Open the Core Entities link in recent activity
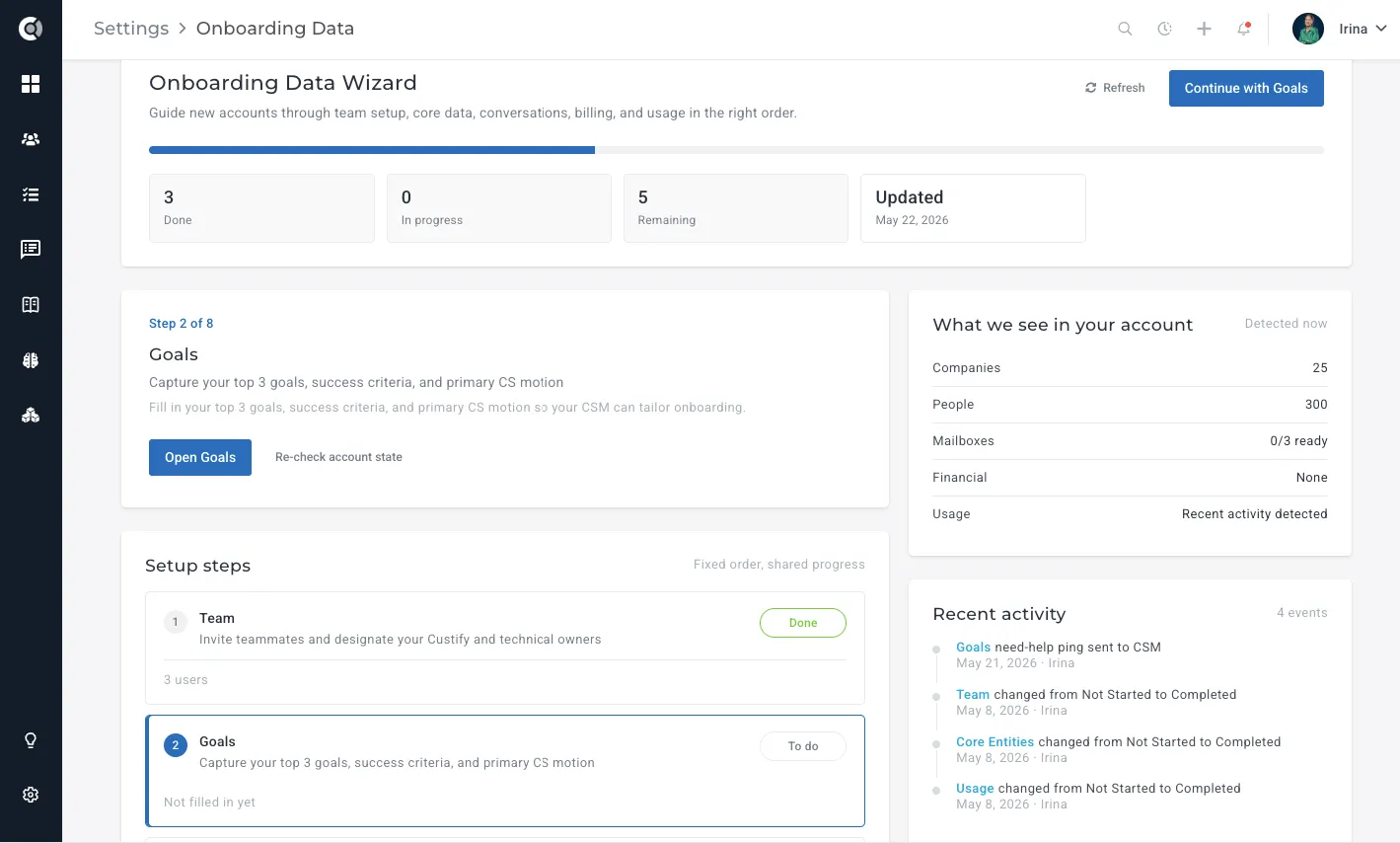 pyautogui.click(x=995, y=742)
